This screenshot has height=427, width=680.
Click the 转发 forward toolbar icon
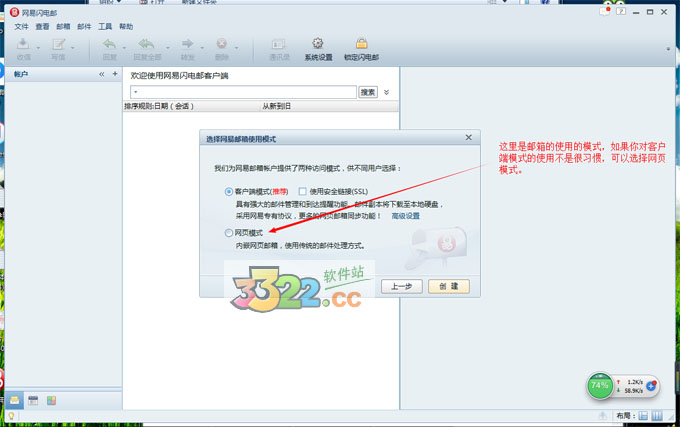[188, 44]
